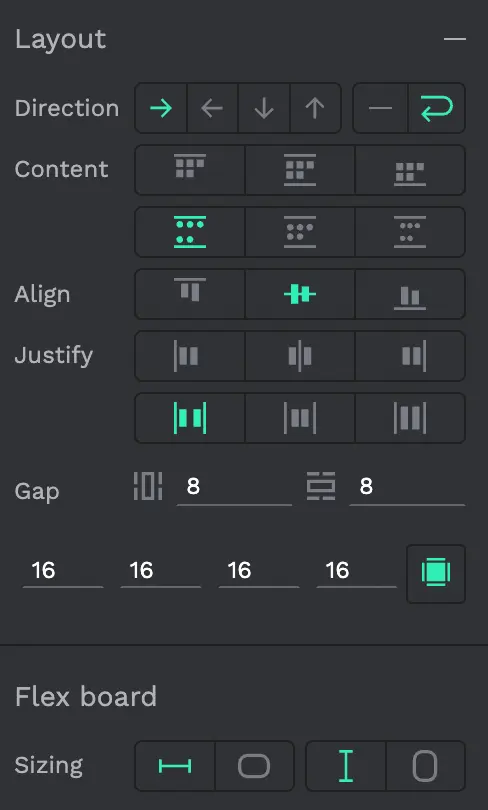This screenshot has width=488, height=810.
Task: Click the row gap value field
Action: pyautogui.click(x=407, y=487)
